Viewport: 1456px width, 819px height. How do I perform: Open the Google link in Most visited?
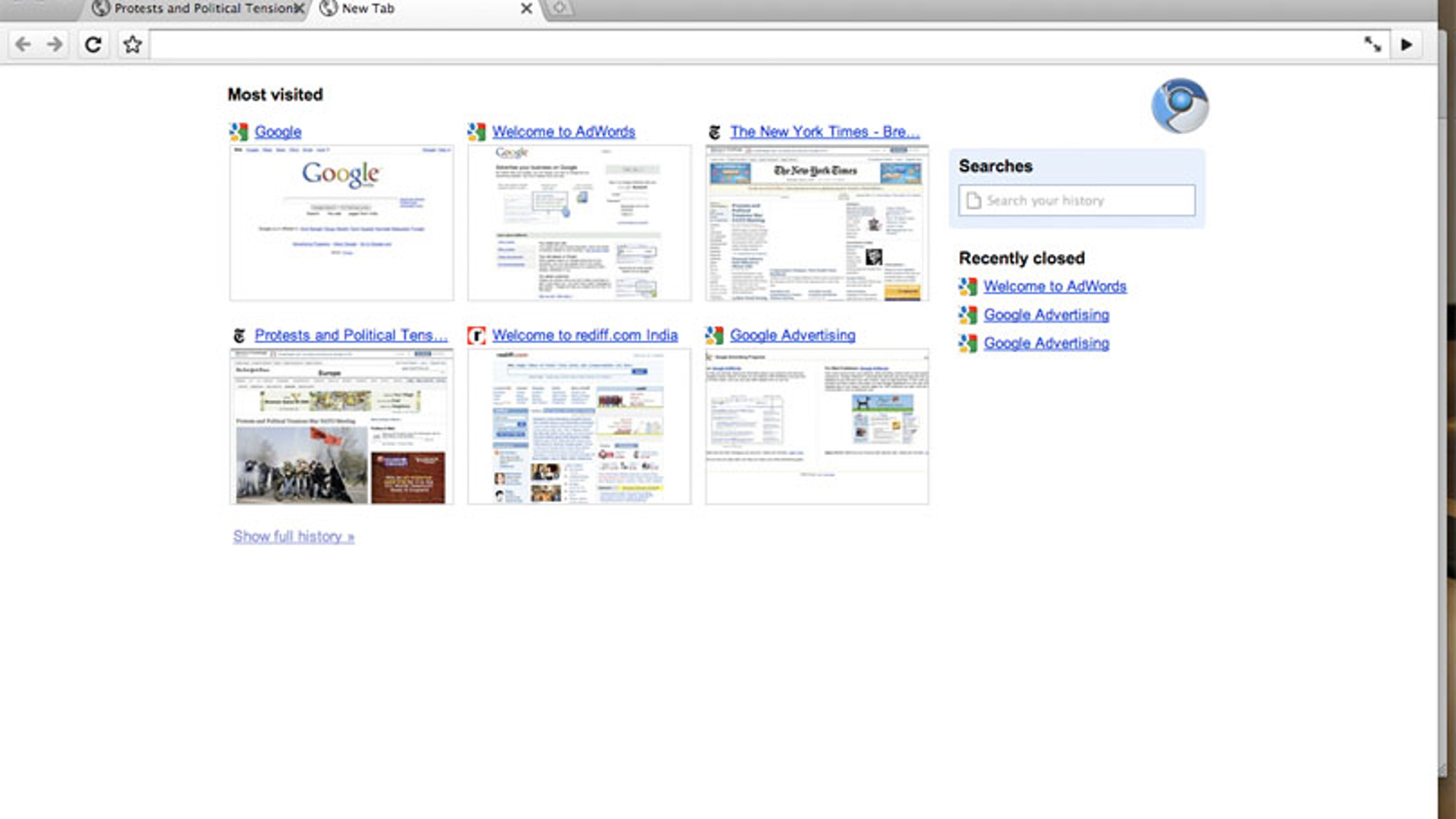click(278, 132)
